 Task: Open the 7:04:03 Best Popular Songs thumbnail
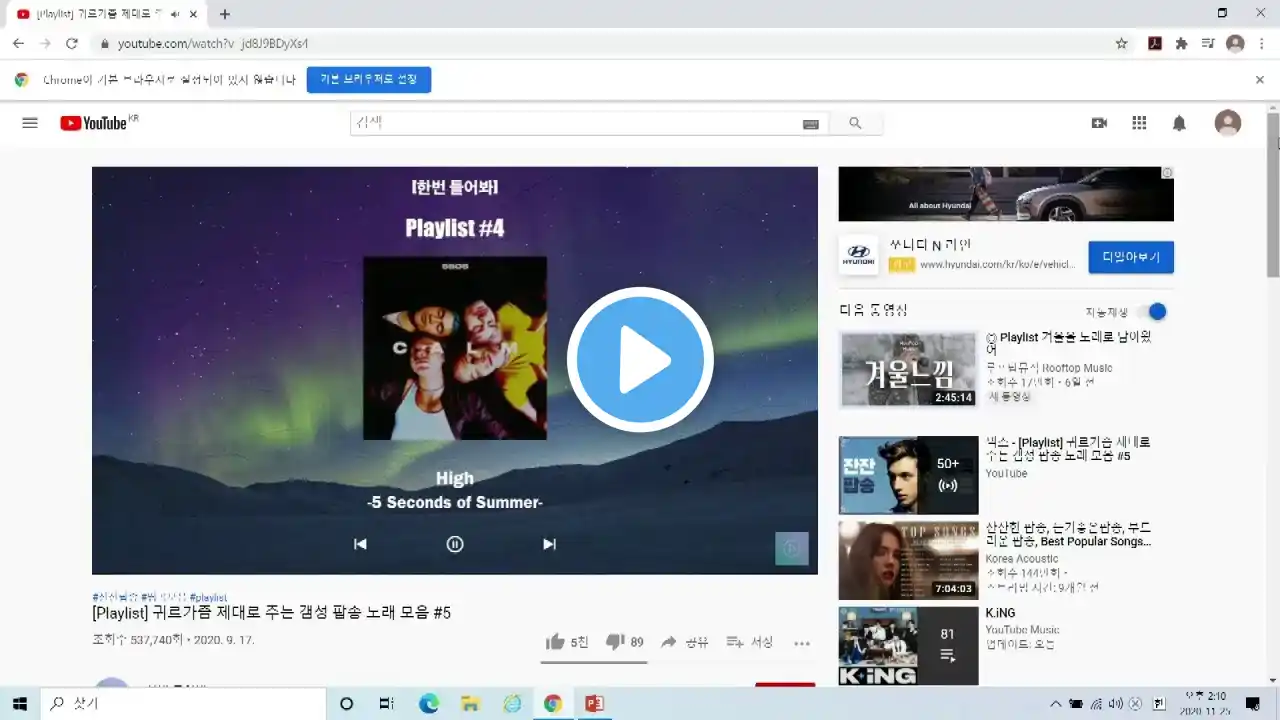(908, 560)
